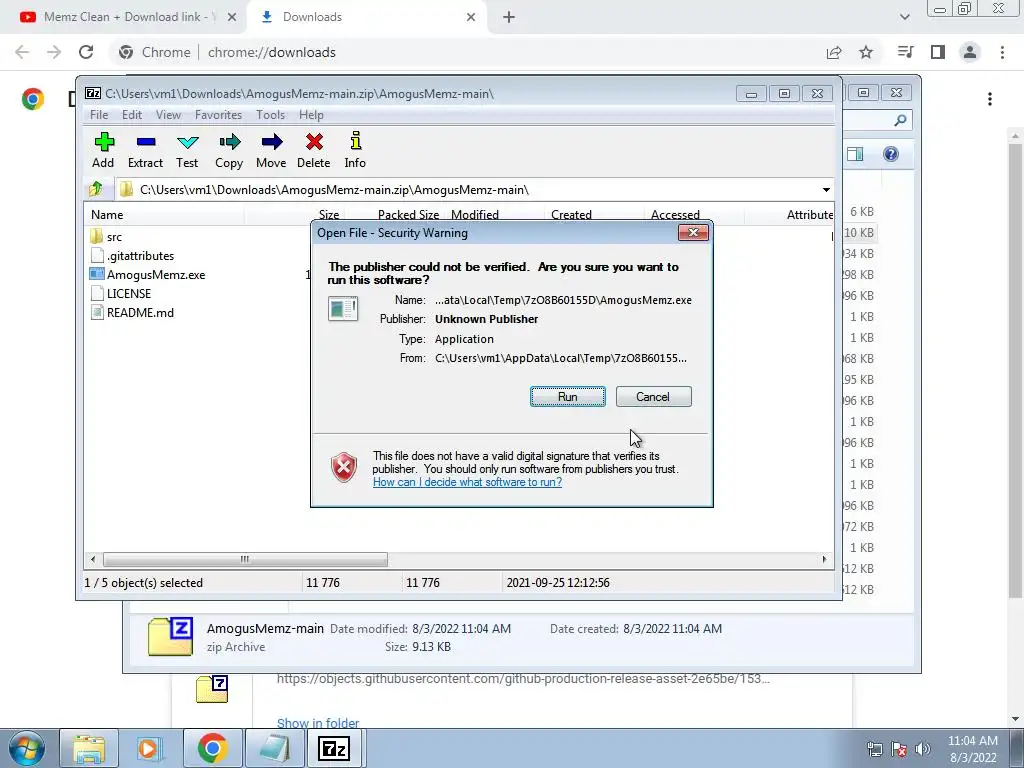Screen dimensions: 1024x768
Task: Click the red shield warning icon
Action: pyautogui.click(x=344, y=468)
